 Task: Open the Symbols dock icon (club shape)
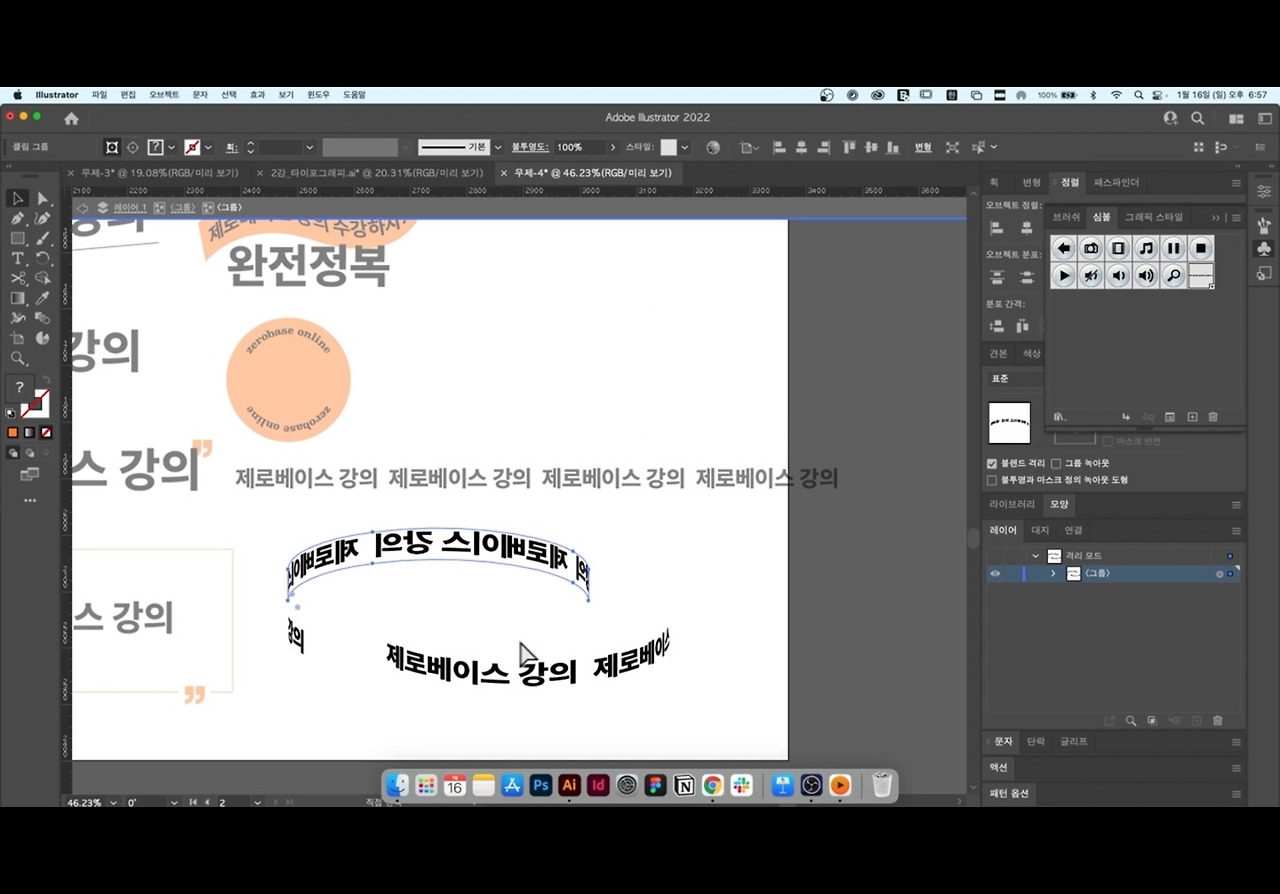pyautogui.click(x=1264, y=248)
